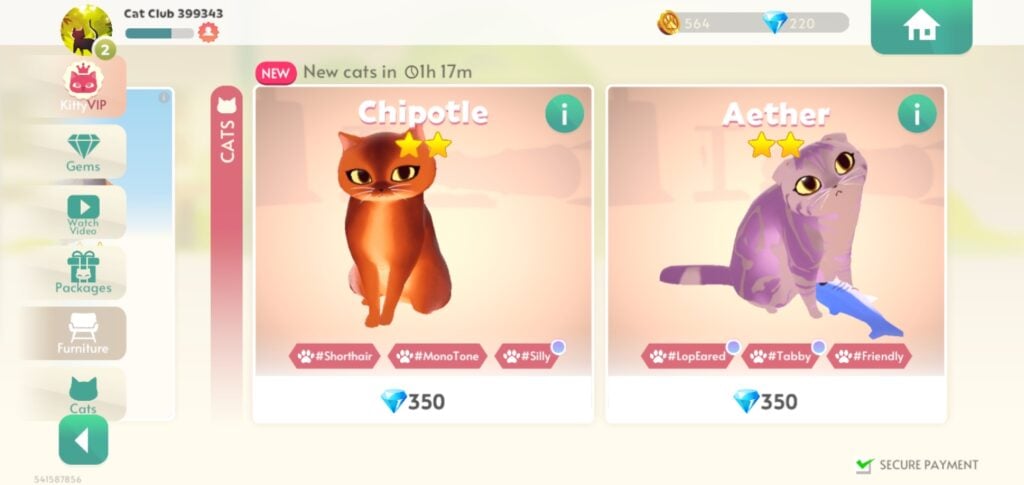Image resolution: width=1024 pixels, height=485 pixels.
Task: Tap the player profile avatar
Action: 86,29
